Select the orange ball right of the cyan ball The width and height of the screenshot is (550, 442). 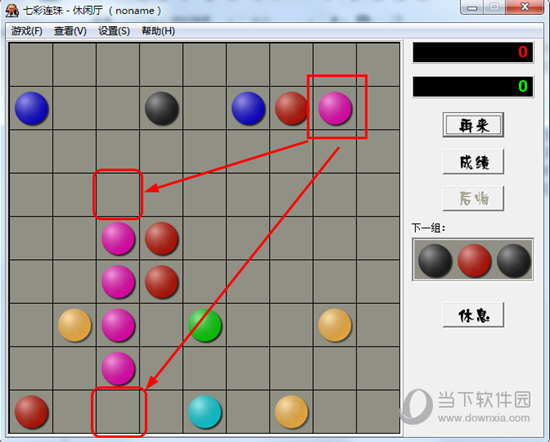point(291,412)
